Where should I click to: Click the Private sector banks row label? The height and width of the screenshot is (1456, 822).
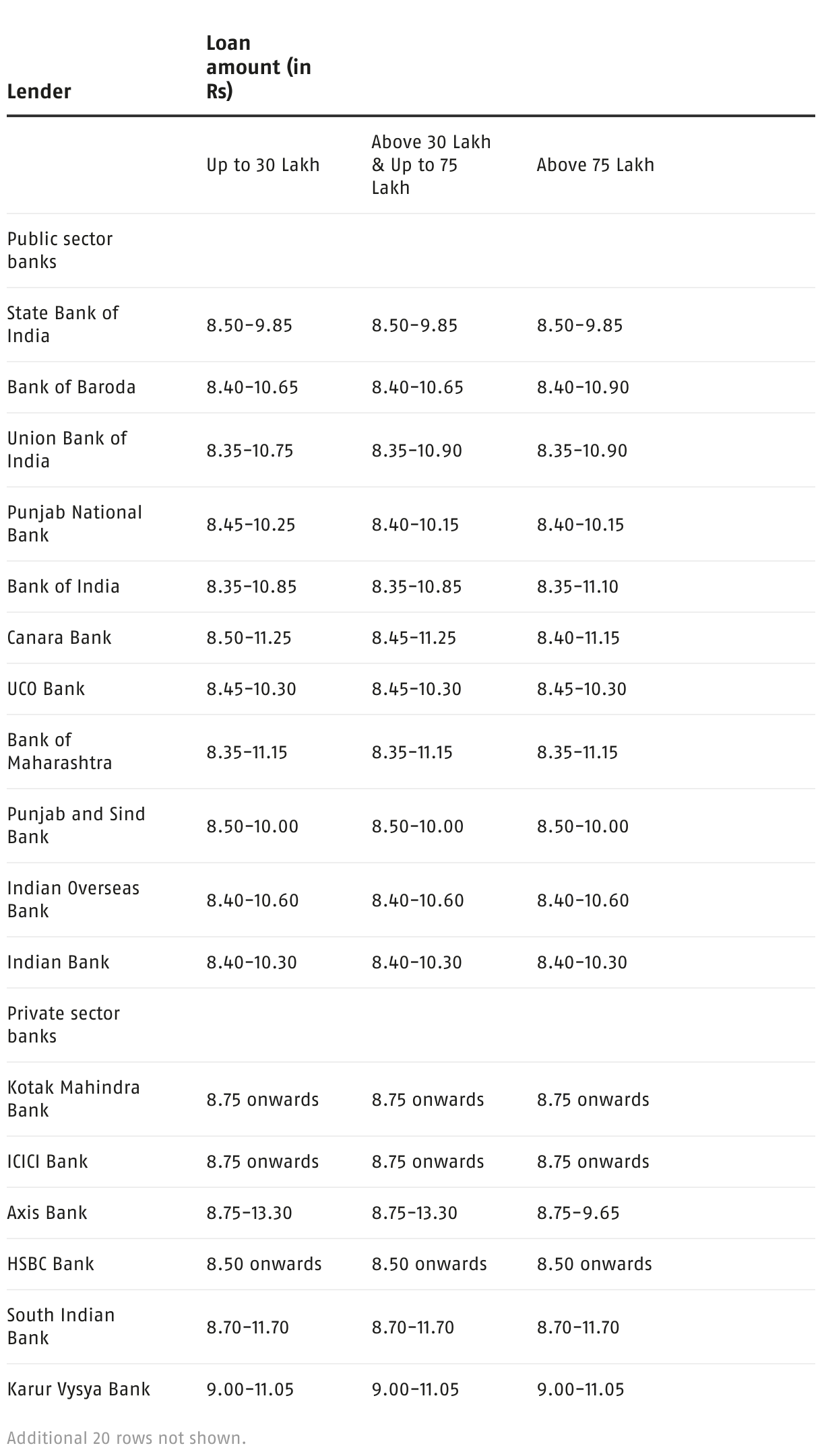point(63,1025)
